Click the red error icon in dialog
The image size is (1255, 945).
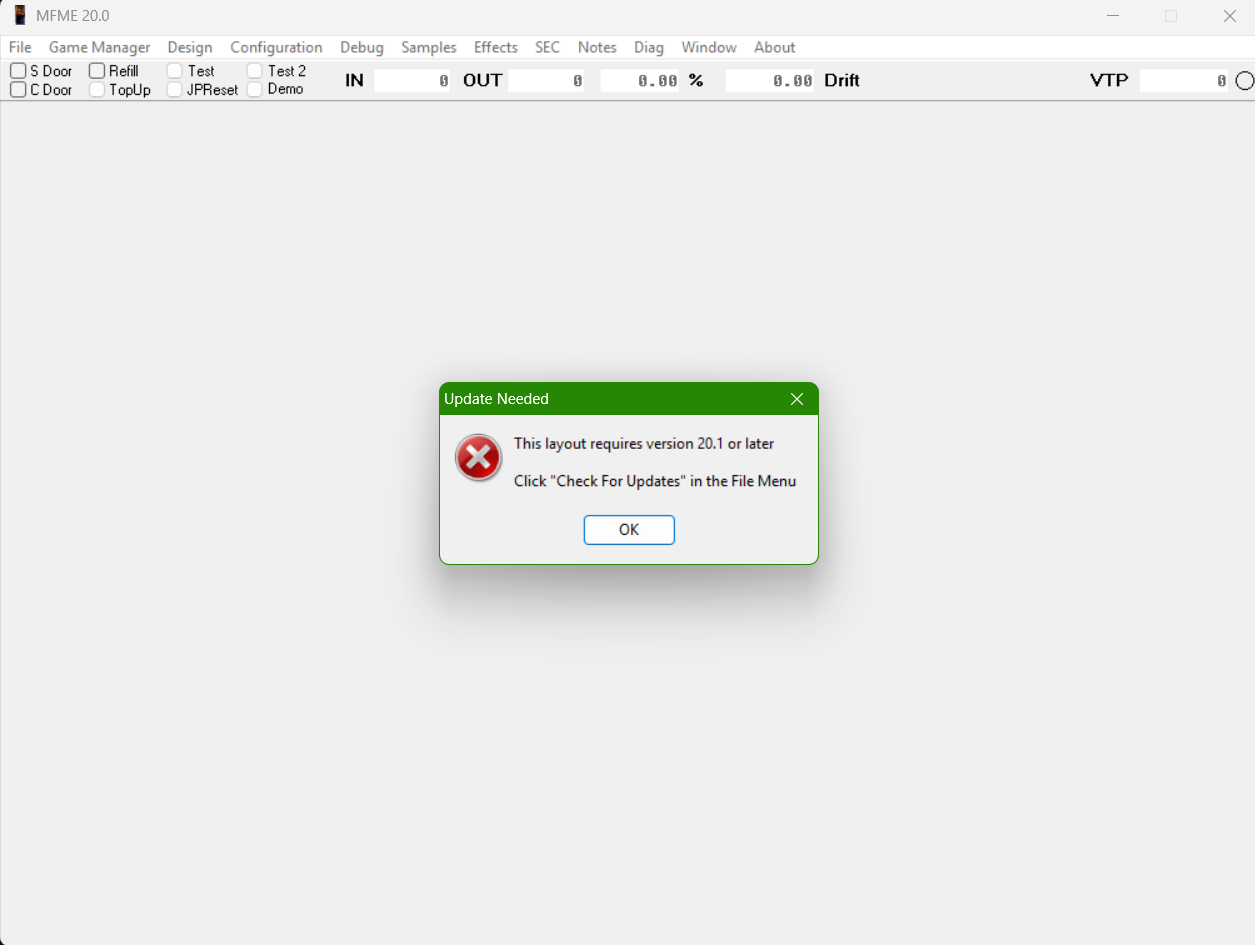479,458
